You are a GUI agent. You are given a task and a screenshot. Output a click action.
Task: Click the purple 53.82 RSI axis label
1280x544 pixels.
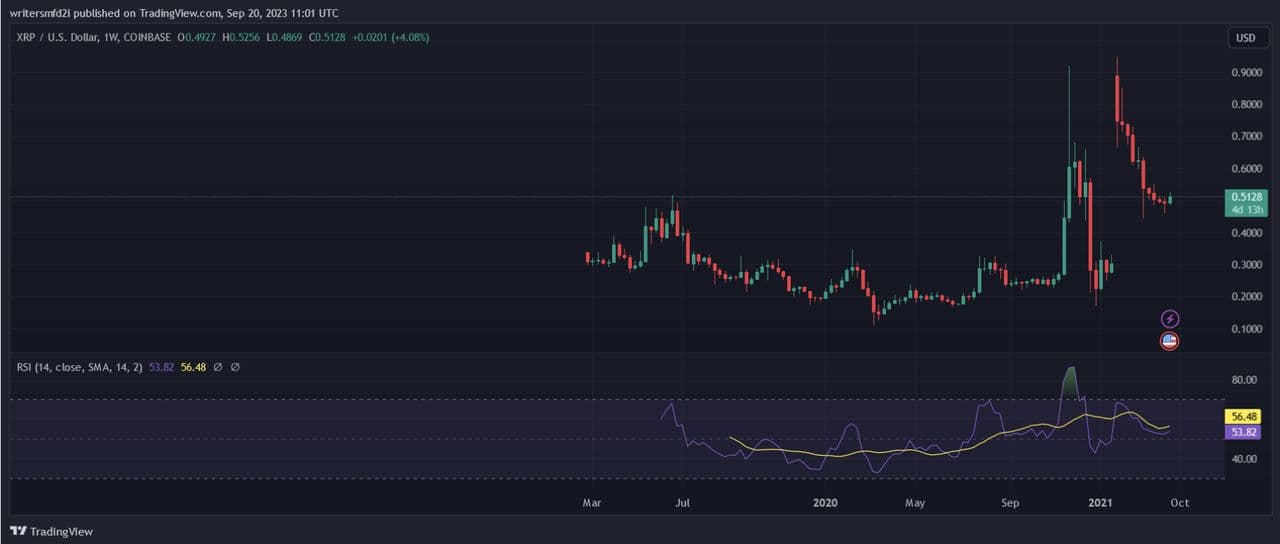pyautogui.click(x=1245, y=432)
